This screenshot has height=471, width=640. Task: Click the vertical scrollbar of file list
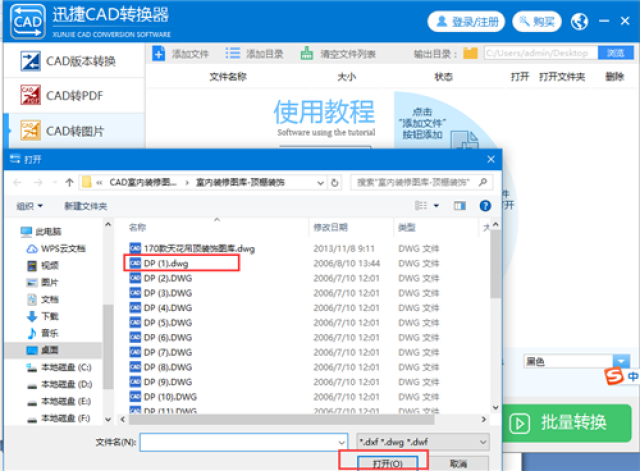[x=496, y=263]
